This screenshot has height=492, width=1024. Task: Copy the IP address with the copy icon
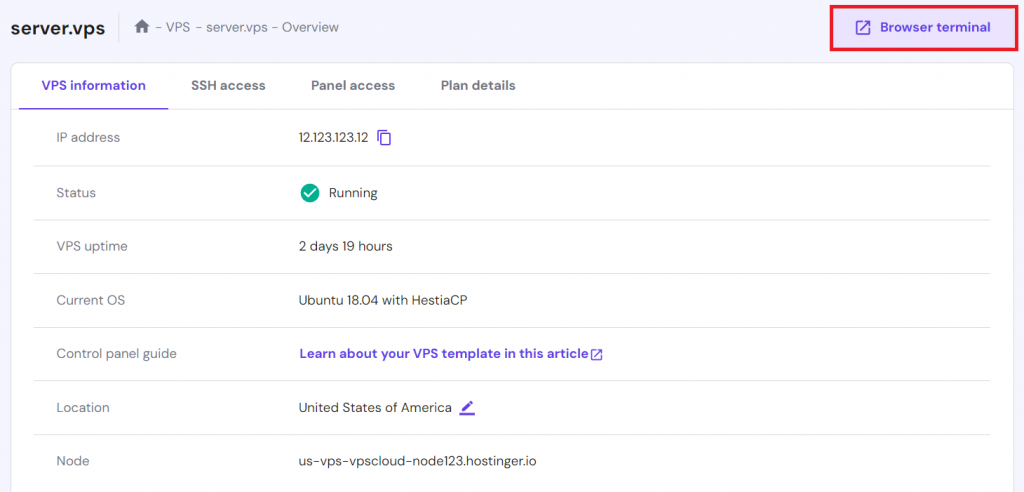pos(385,138)
